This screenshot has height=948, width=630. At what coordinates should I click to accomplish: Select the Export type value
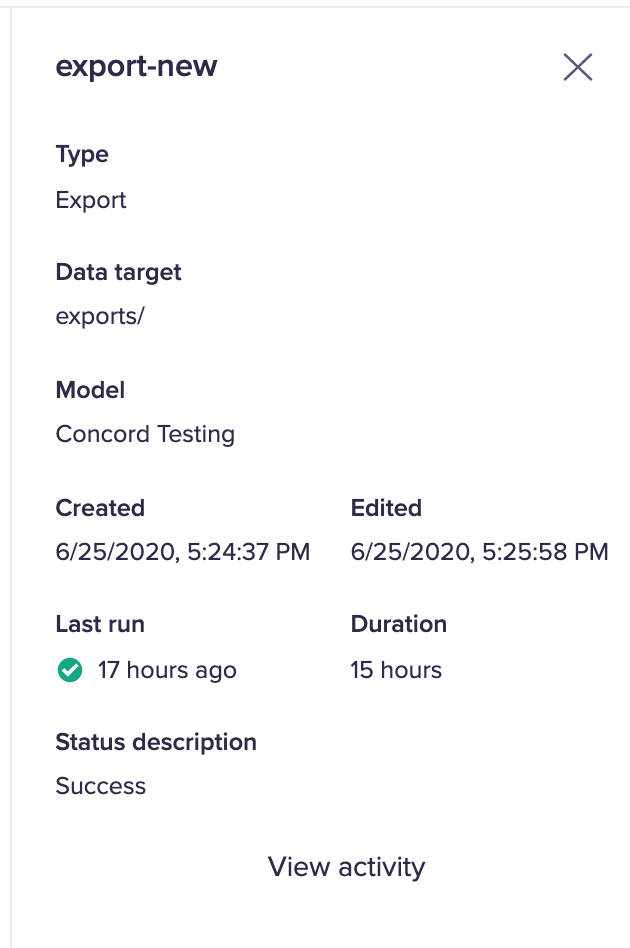pos(91,200)
